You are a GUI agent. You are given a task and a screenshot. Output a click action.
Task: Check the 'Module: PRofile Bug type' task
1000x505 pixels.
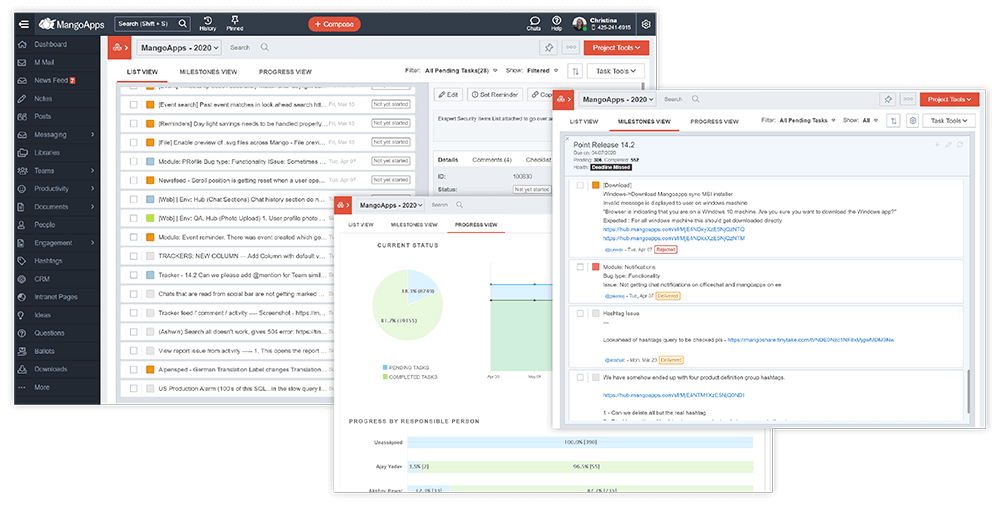134,161
